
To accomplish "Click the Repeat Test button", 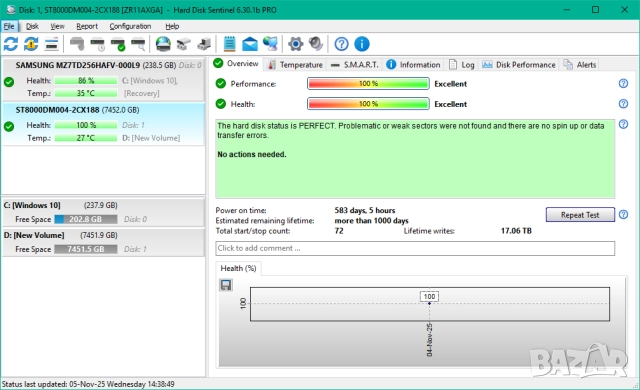I will click(580, 215).
